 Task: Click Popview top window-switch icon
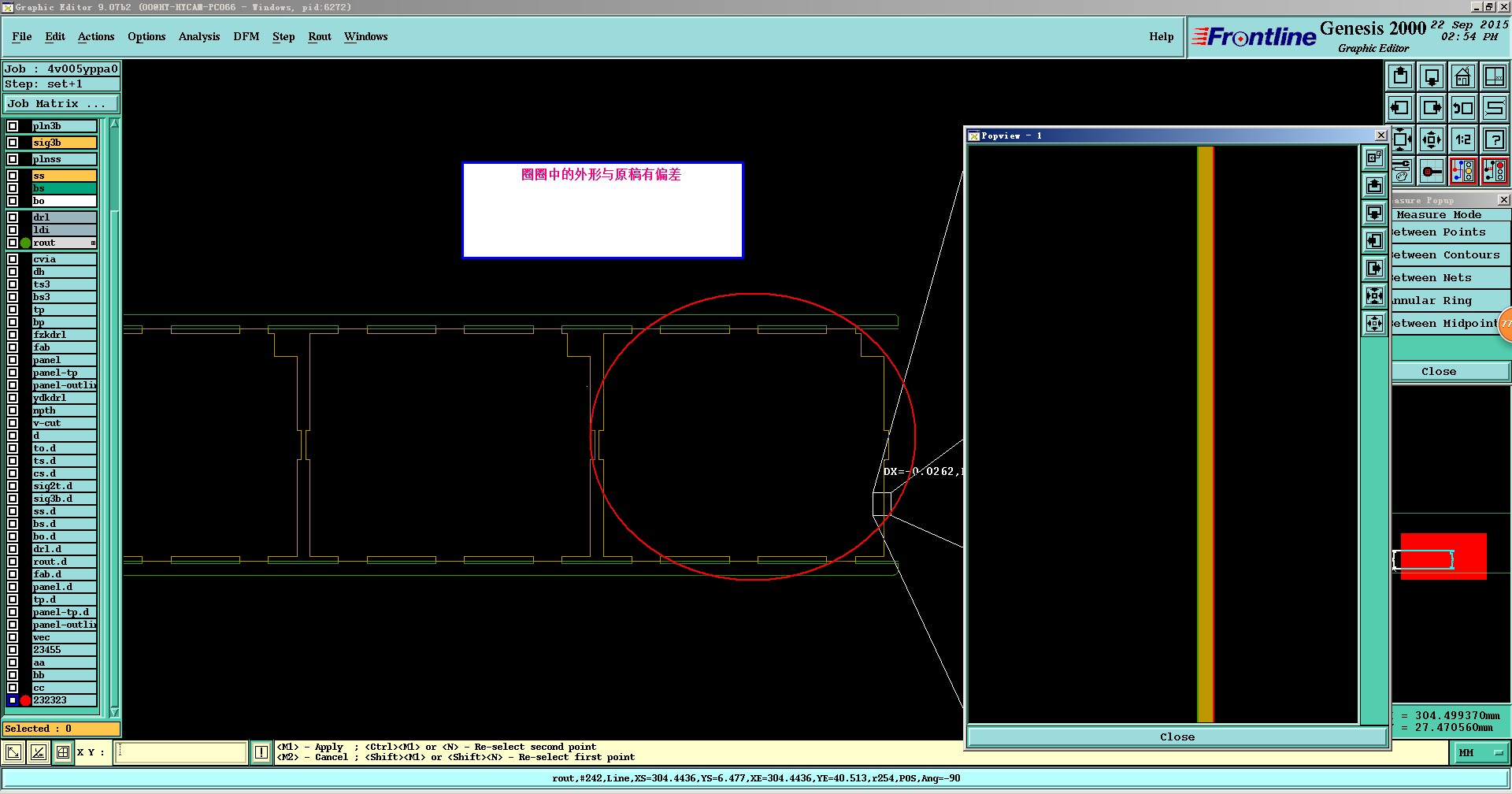click(1374, 158)
